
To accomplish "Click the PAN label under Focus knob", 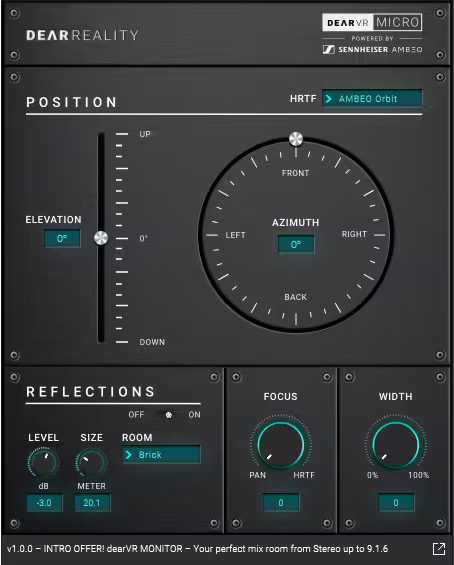I will 258,475.
